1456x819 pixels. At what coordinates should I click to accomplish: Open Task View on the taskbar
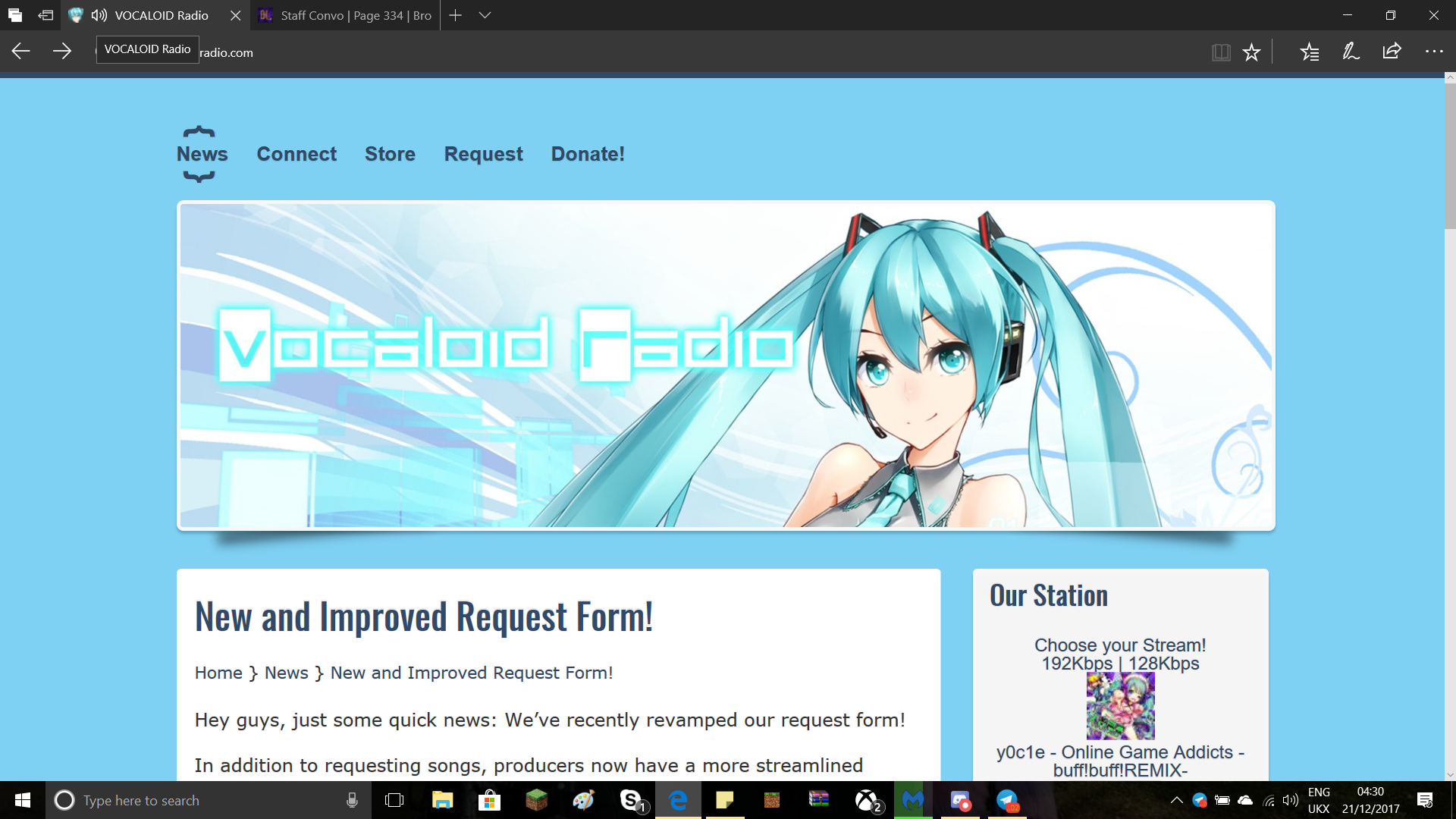394,800
